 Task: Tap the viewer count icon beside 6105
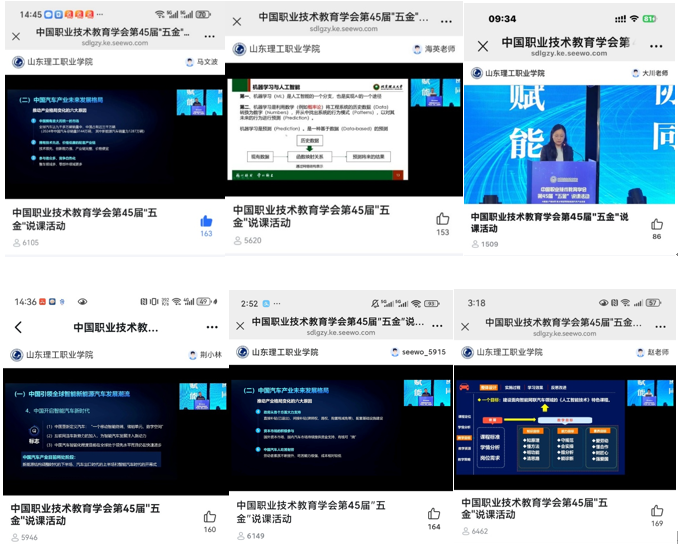[15, 242]
